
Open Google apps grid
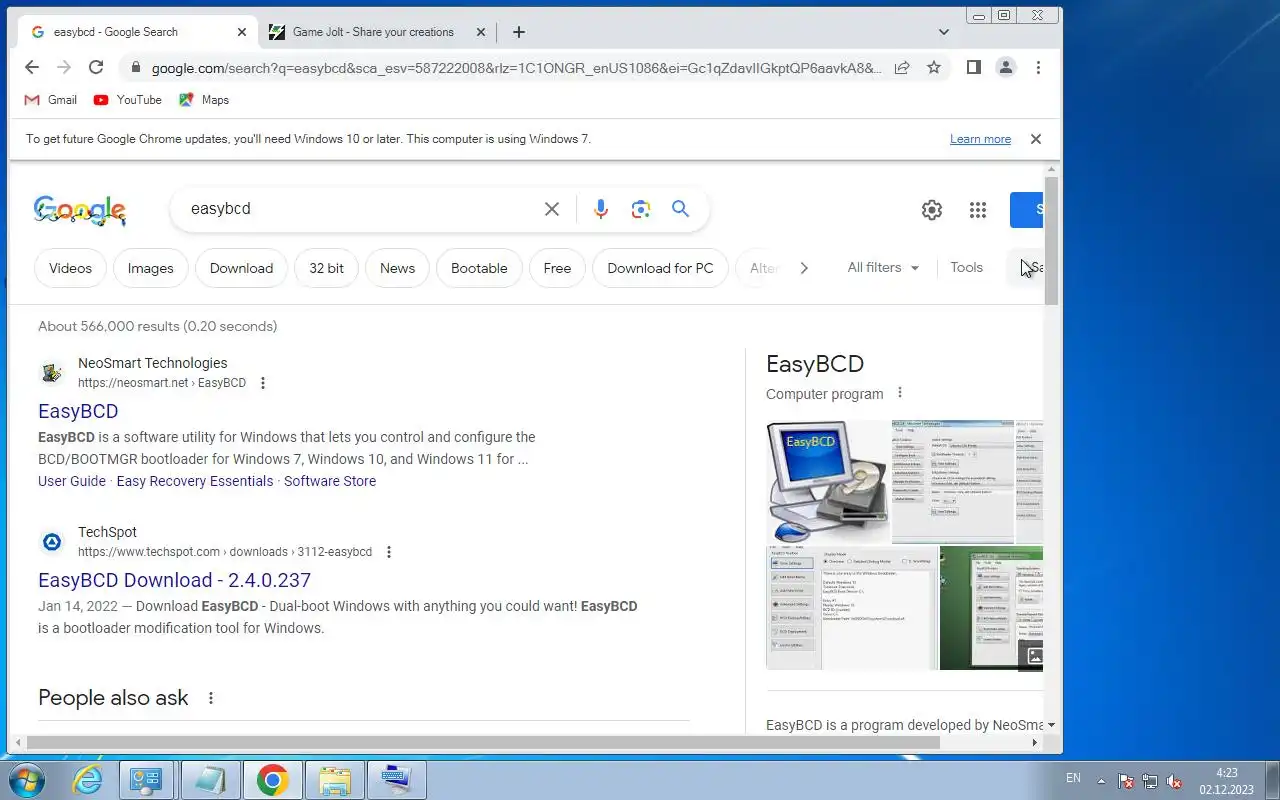pos(978,210)
